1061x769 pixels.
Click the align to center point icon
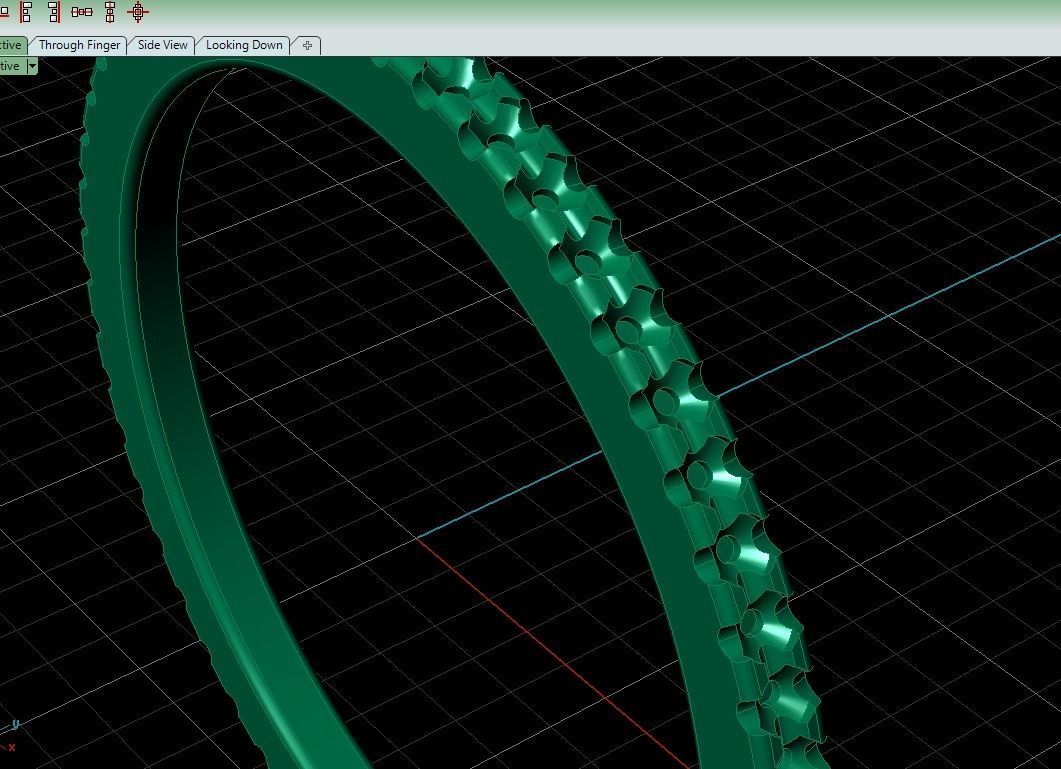[x=138, y=12]
